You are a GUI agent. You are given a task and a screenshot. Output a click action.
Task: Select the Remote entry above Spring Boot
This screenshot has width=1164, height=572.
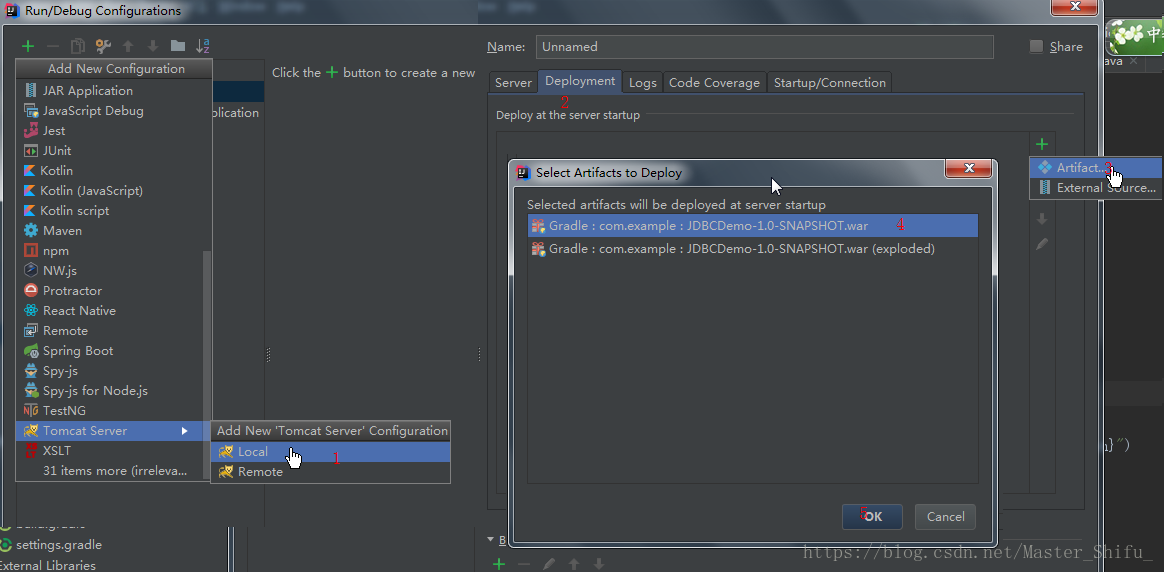click(x=109, y=331)
